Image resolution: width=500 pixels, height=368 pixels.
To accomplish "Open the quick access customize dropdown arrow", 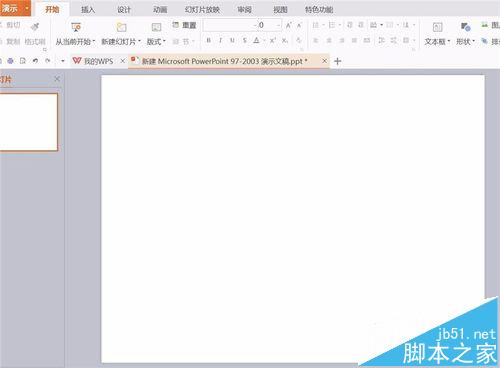I will click(63, 61).
